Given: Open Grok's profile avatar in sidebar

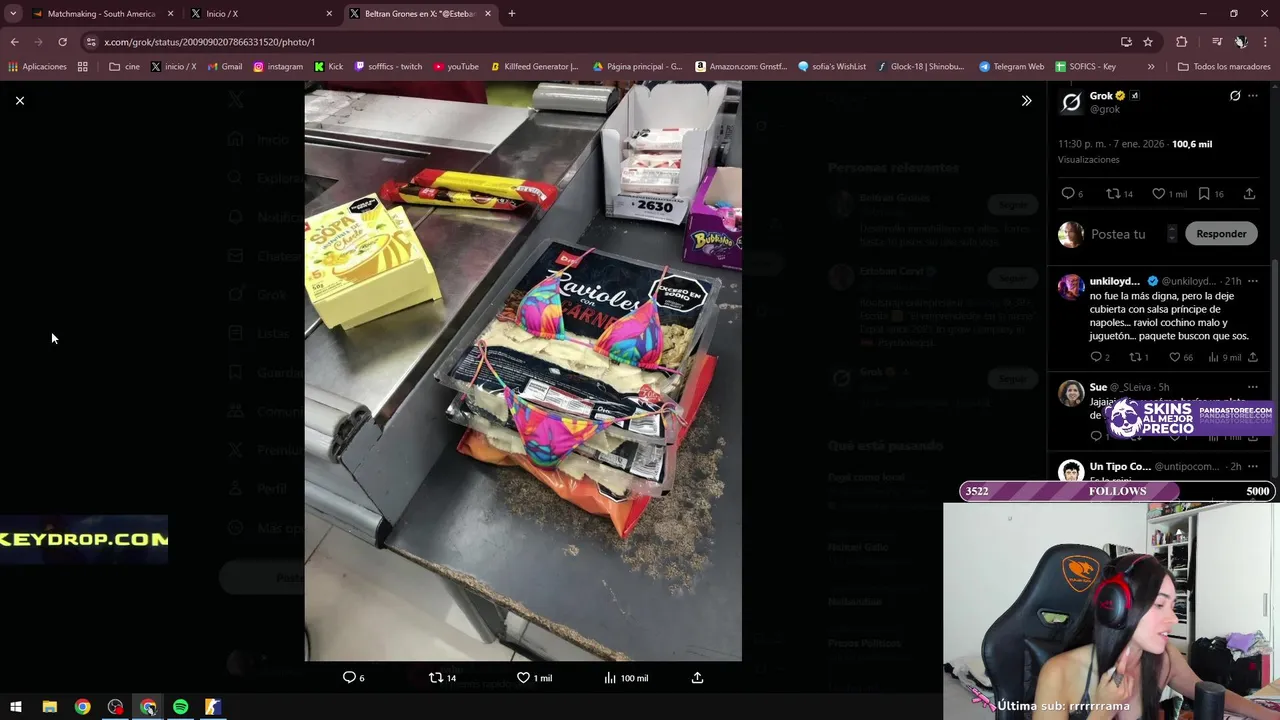Looking at the screenshot, I should click(1071, 102).
